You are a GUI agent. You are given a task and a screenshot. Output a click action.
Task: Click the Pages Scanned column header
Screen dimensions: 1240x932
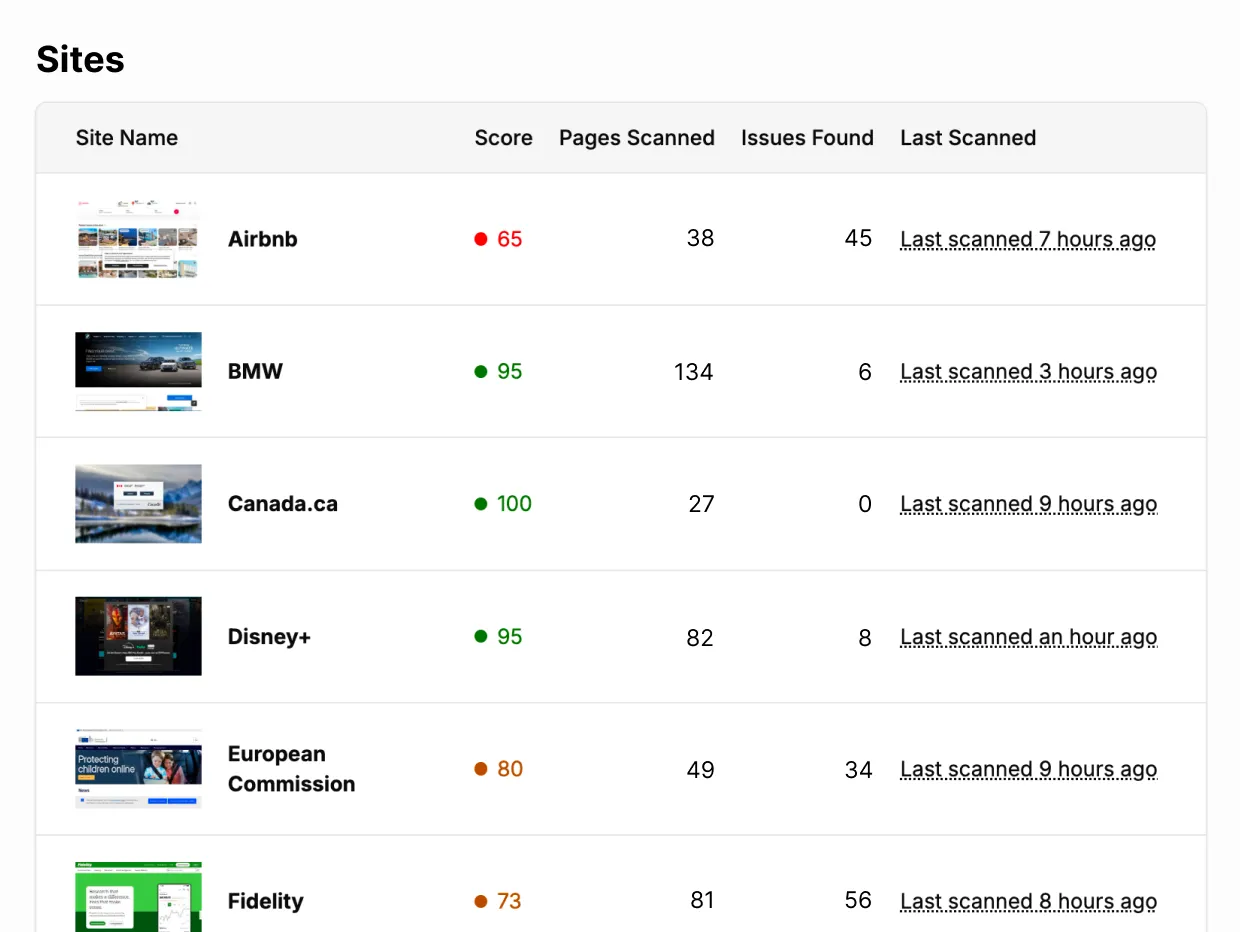pos(637,138)
